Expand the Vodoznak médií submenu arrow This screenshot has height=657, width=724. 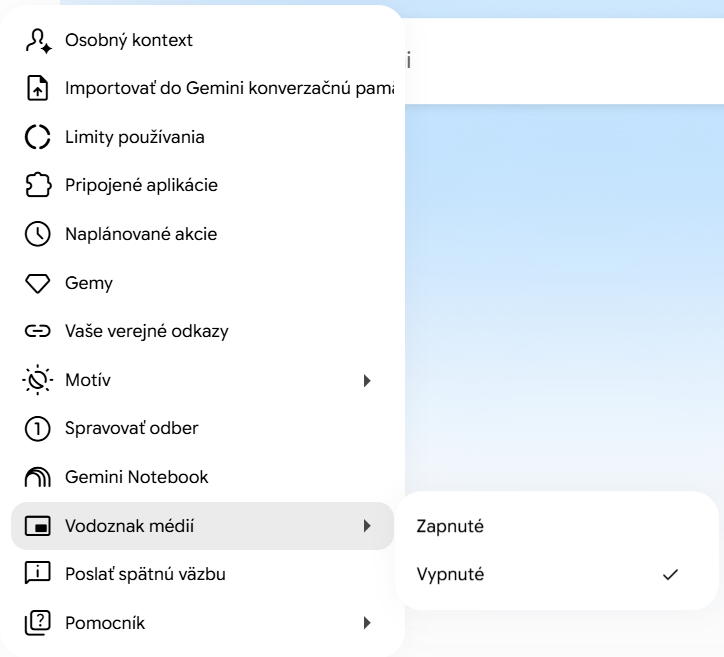(367, 526)
